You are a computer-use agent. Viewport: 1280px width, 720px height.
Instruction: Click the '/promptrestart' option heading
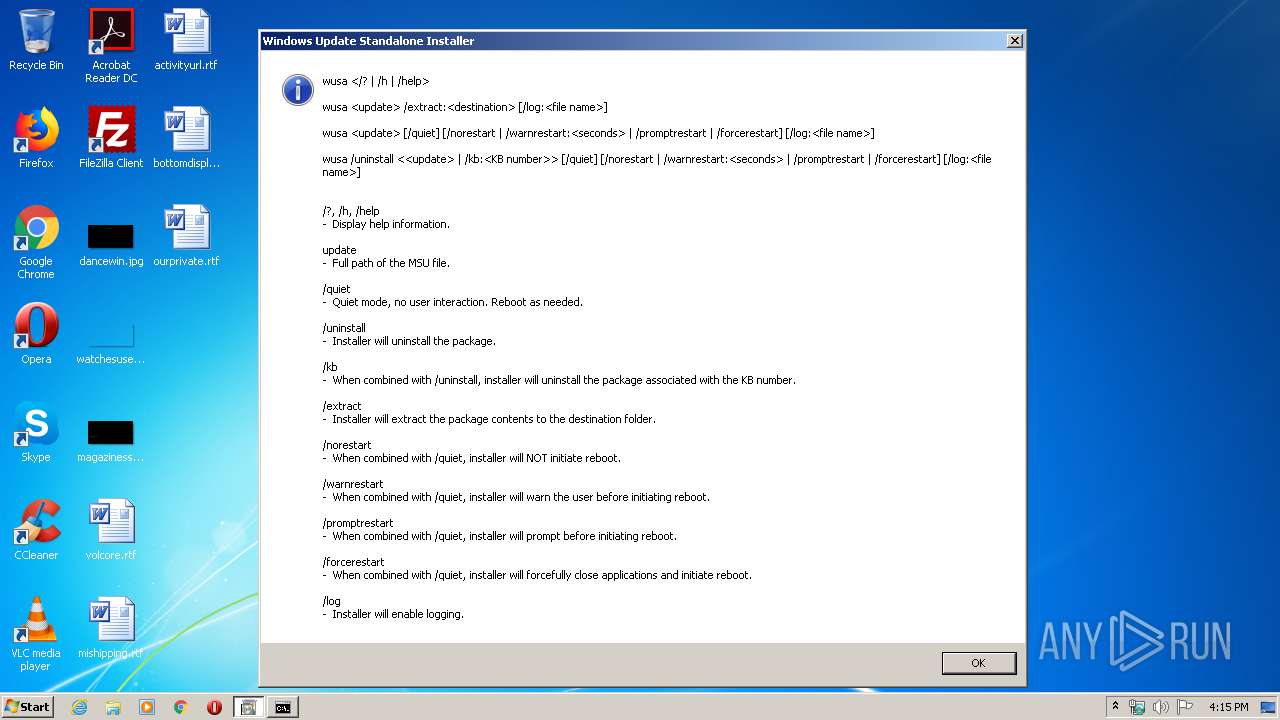(358, 523)
